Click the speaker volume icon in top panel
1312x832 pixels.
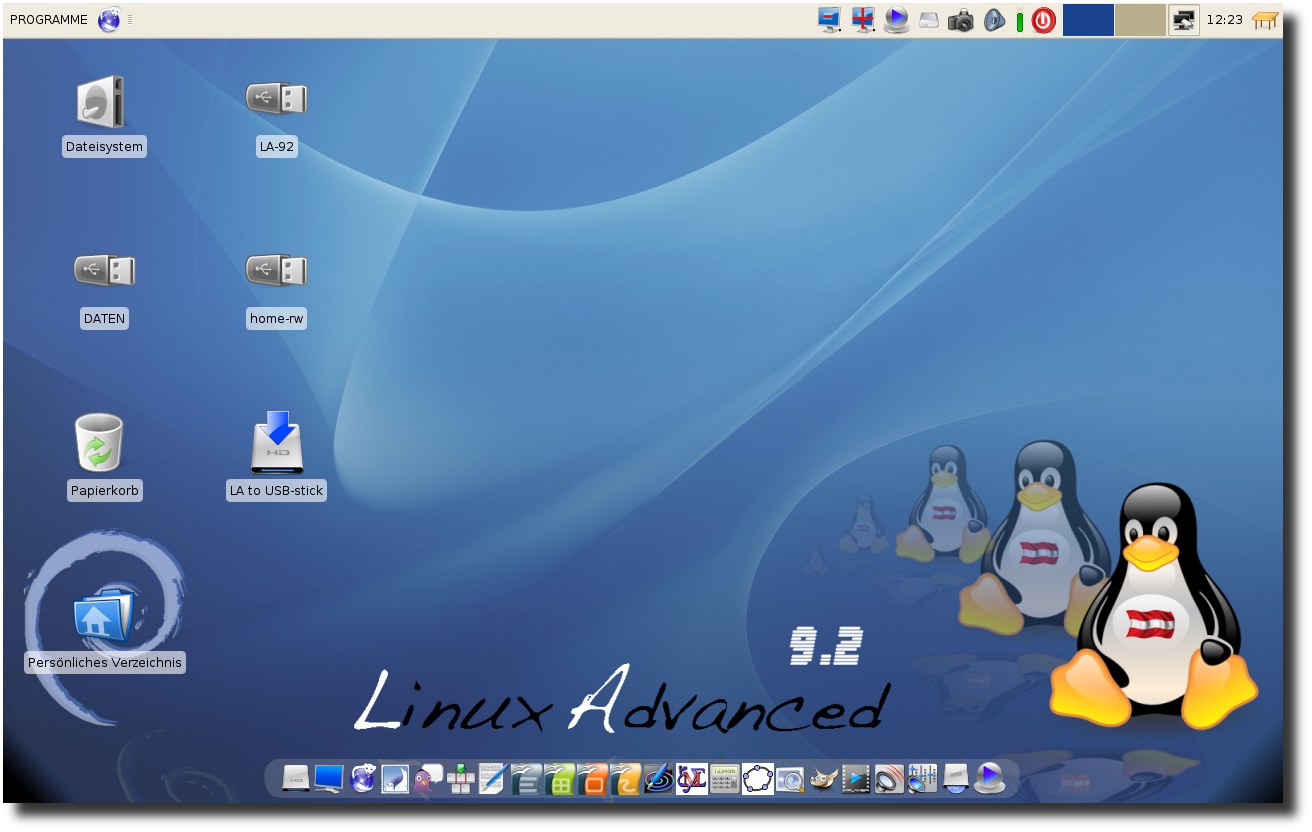994,20
